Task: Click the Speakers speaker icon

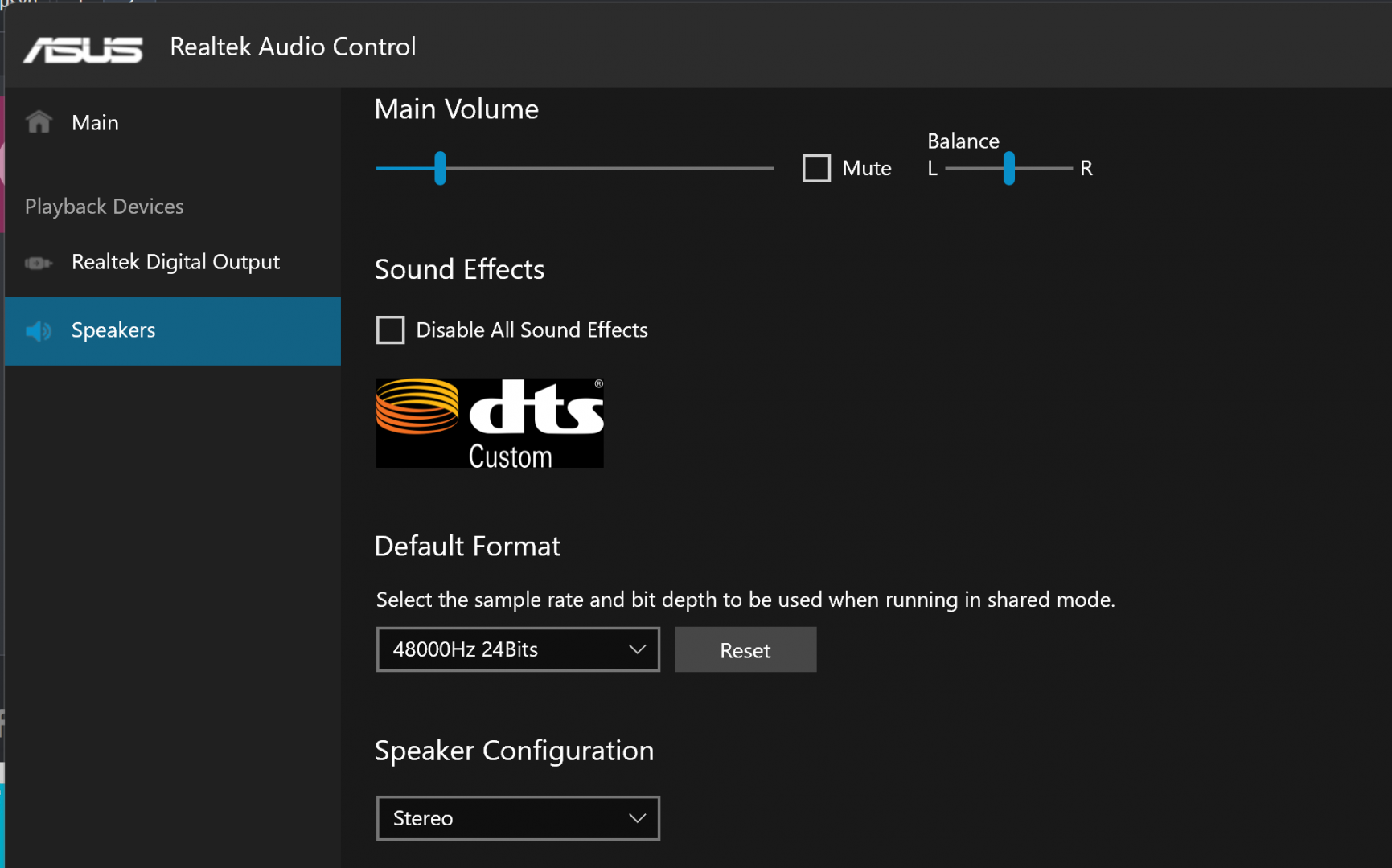Action: [x=38, y=331]
